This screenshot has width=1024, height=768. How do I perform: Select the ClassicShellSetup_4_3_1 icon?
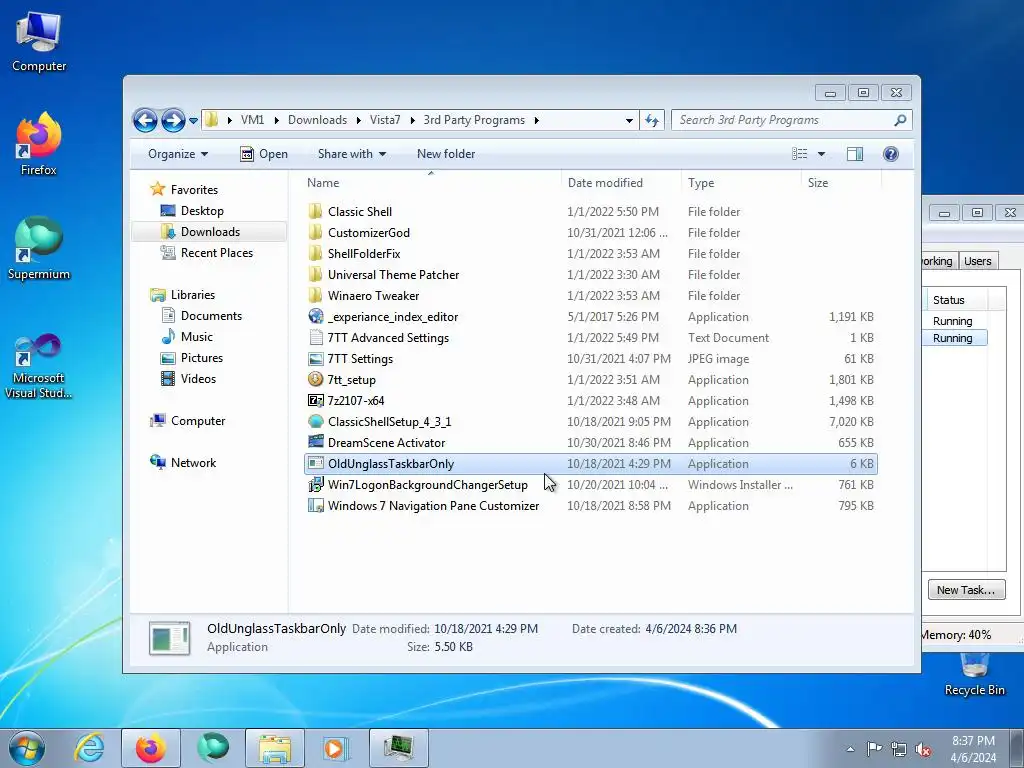pyautogui.click(x=315, y=421)
